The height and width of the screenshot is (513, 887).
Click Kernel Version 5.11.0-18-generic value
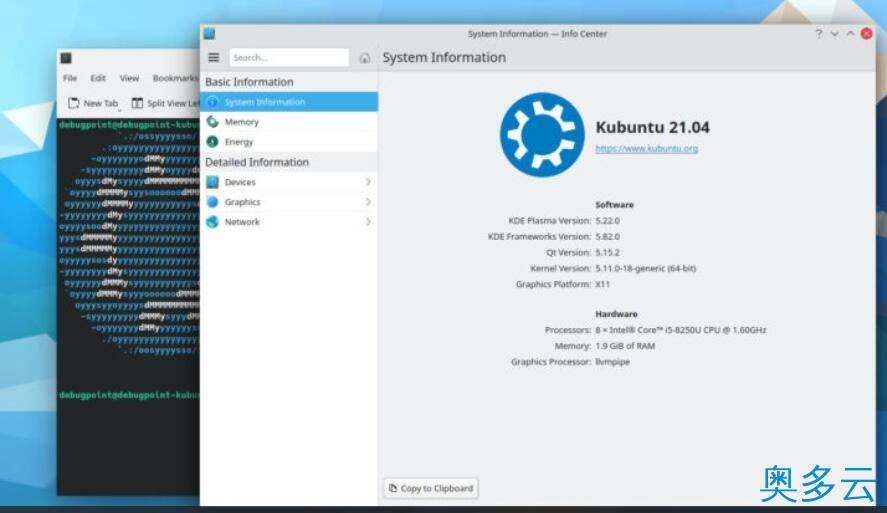[645, 268]
